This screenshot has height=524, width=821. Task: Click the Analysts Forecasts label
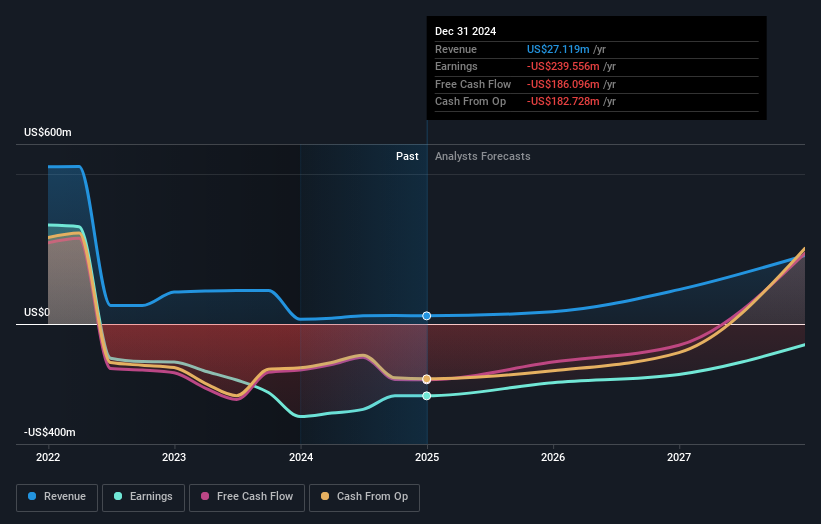(x=483, y=157)
